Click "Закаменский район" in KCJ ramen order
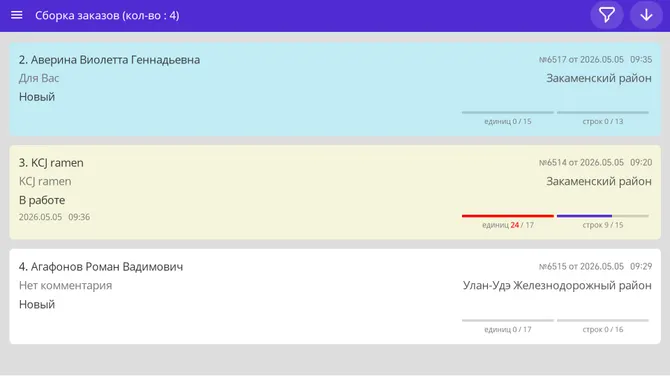 coord(599,182)
